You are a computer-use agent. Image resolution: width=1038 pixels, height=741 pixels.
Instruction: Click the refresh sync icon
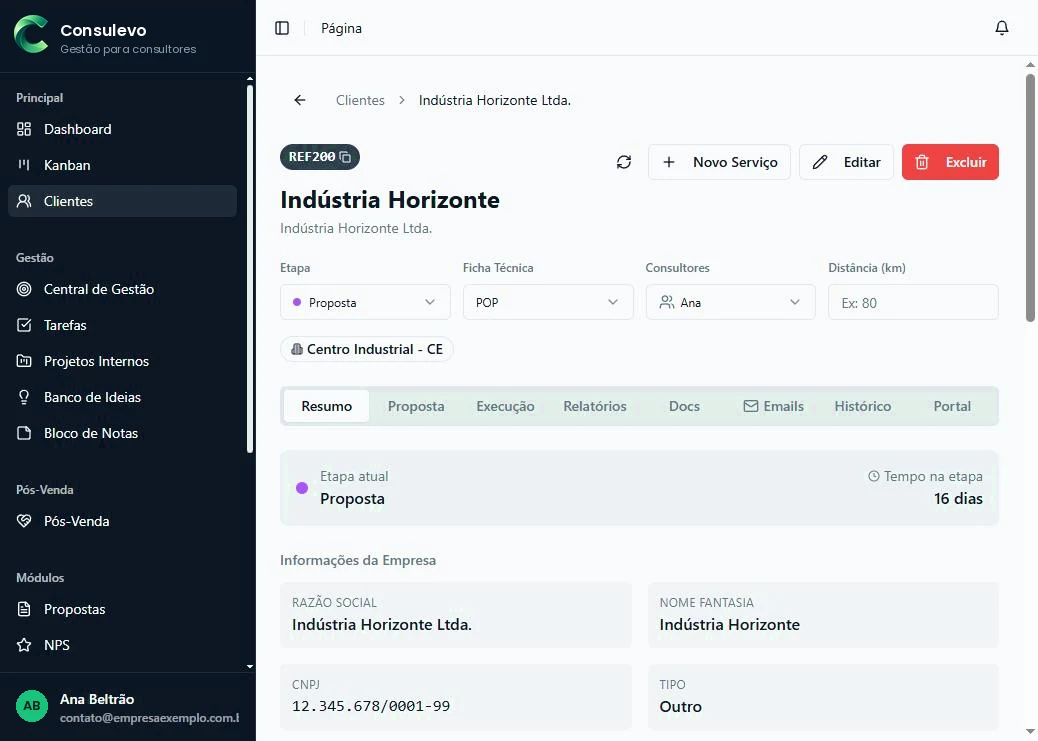(x=624, y=162)
